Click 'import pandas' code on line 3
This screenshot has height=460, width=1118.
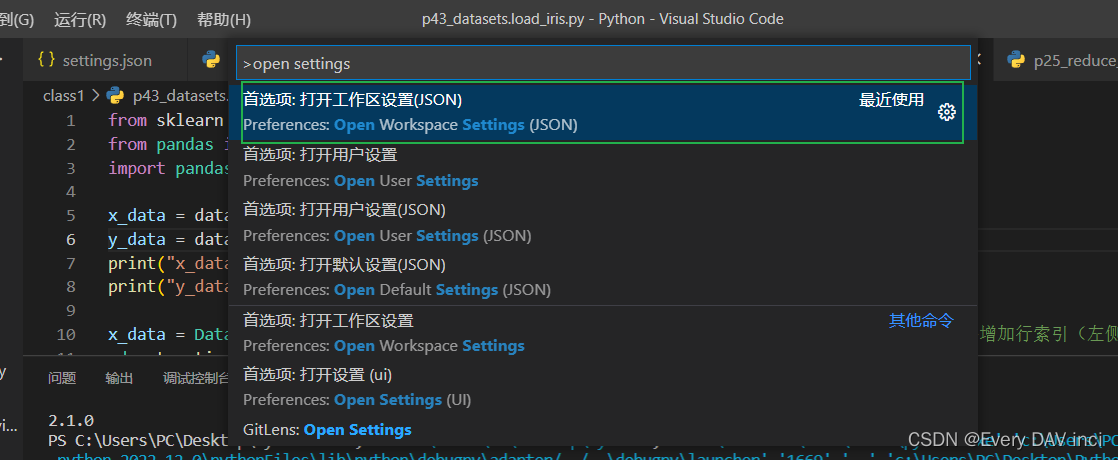tap(168, 168)
